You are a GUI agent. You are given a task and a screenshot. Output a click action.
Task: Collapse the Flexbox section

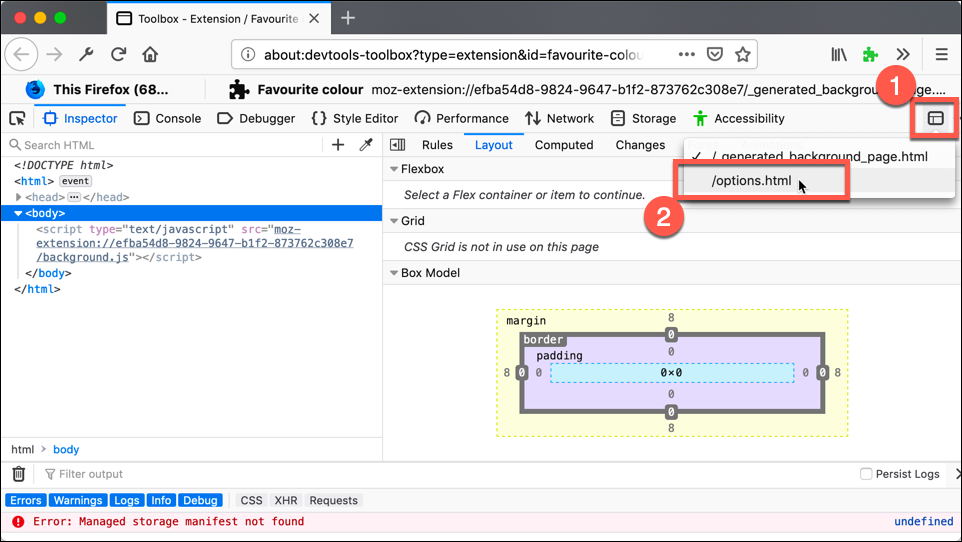pyautogui.click(x=394, y=169)
